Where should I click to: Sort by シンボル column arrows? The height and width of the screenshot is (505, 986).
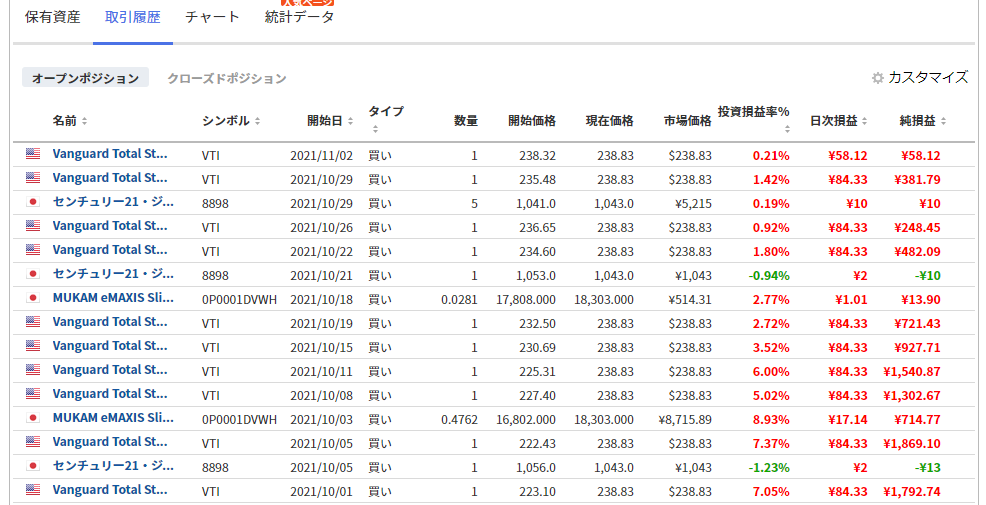(257, 121)
